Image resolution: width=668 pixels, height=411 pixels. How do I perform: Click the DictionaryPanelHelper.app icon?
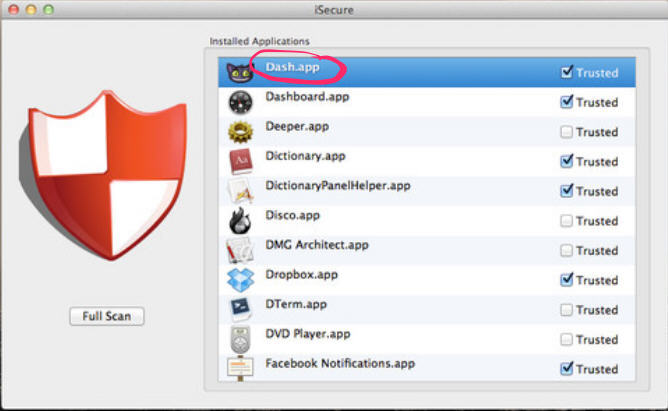point(241,191)
